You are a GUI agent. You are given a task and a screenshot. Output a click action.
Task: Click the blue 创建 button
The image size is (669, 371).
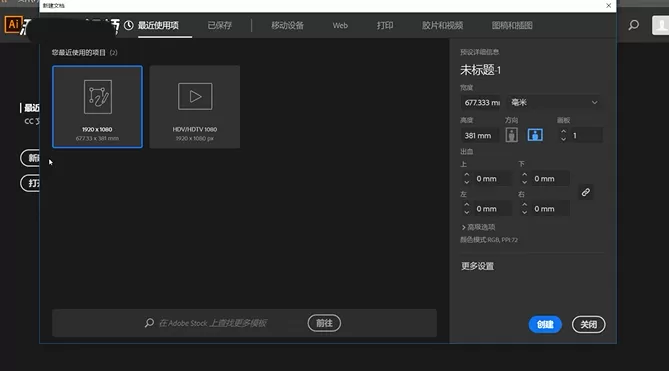click(x=545, y=325)
